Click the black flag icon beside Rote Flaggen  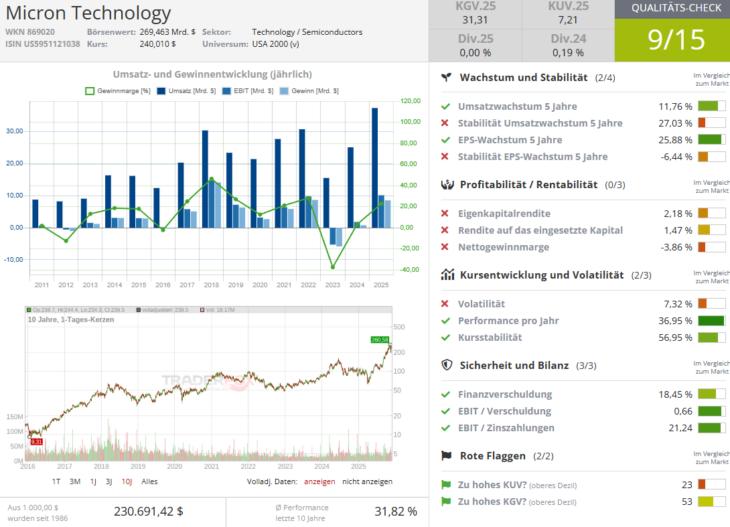point(448,456)
